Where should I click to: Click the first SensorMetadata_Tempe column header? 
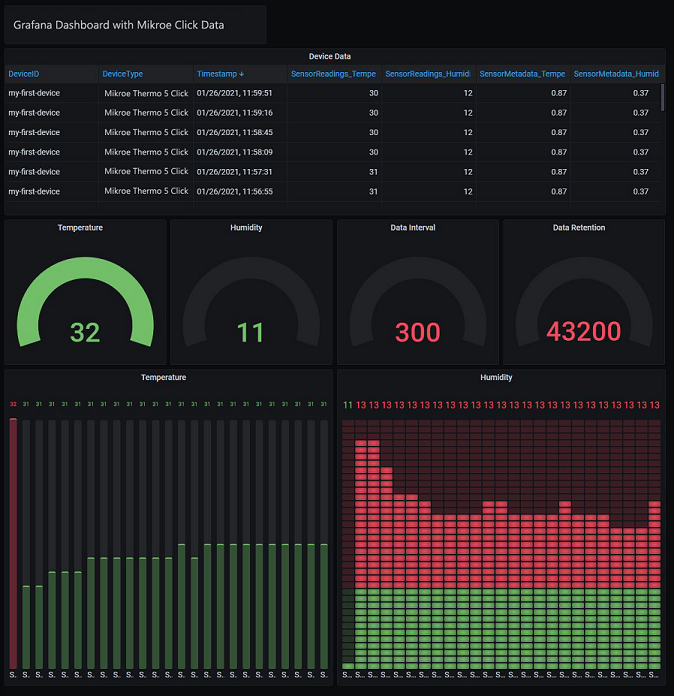point(522,74)
